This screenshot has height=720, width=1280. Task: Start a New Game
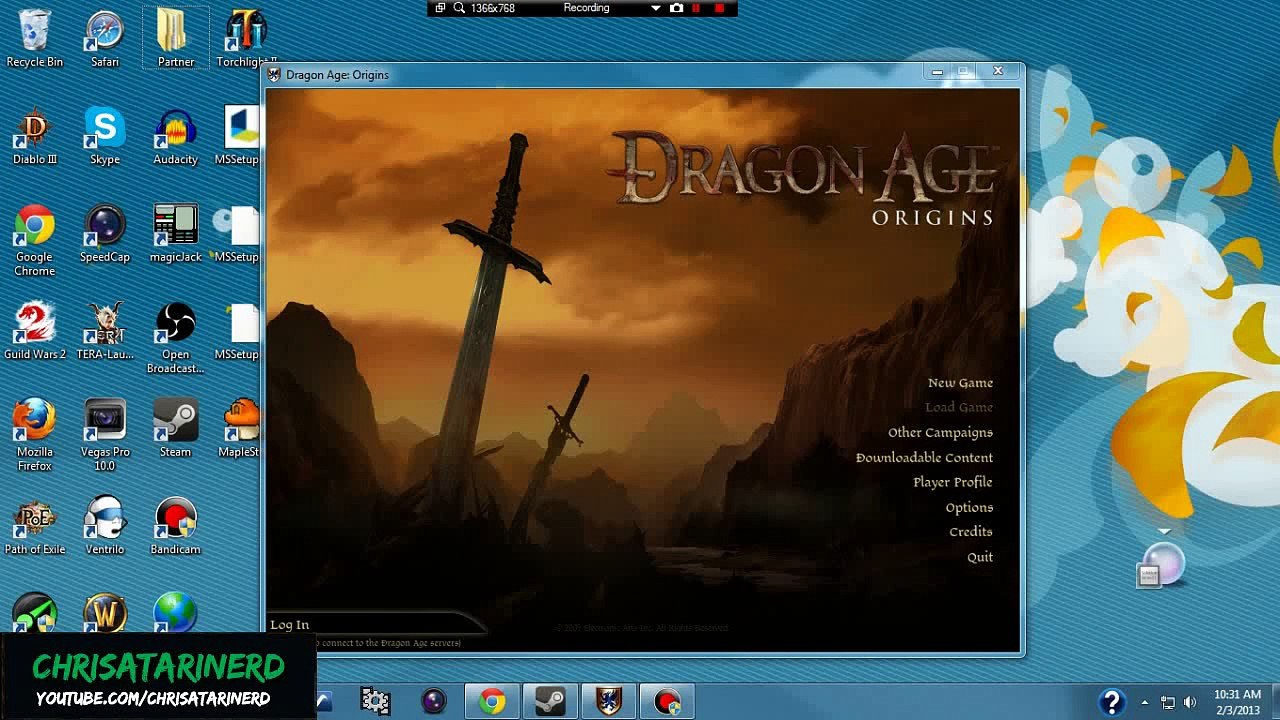click(960, 383)
